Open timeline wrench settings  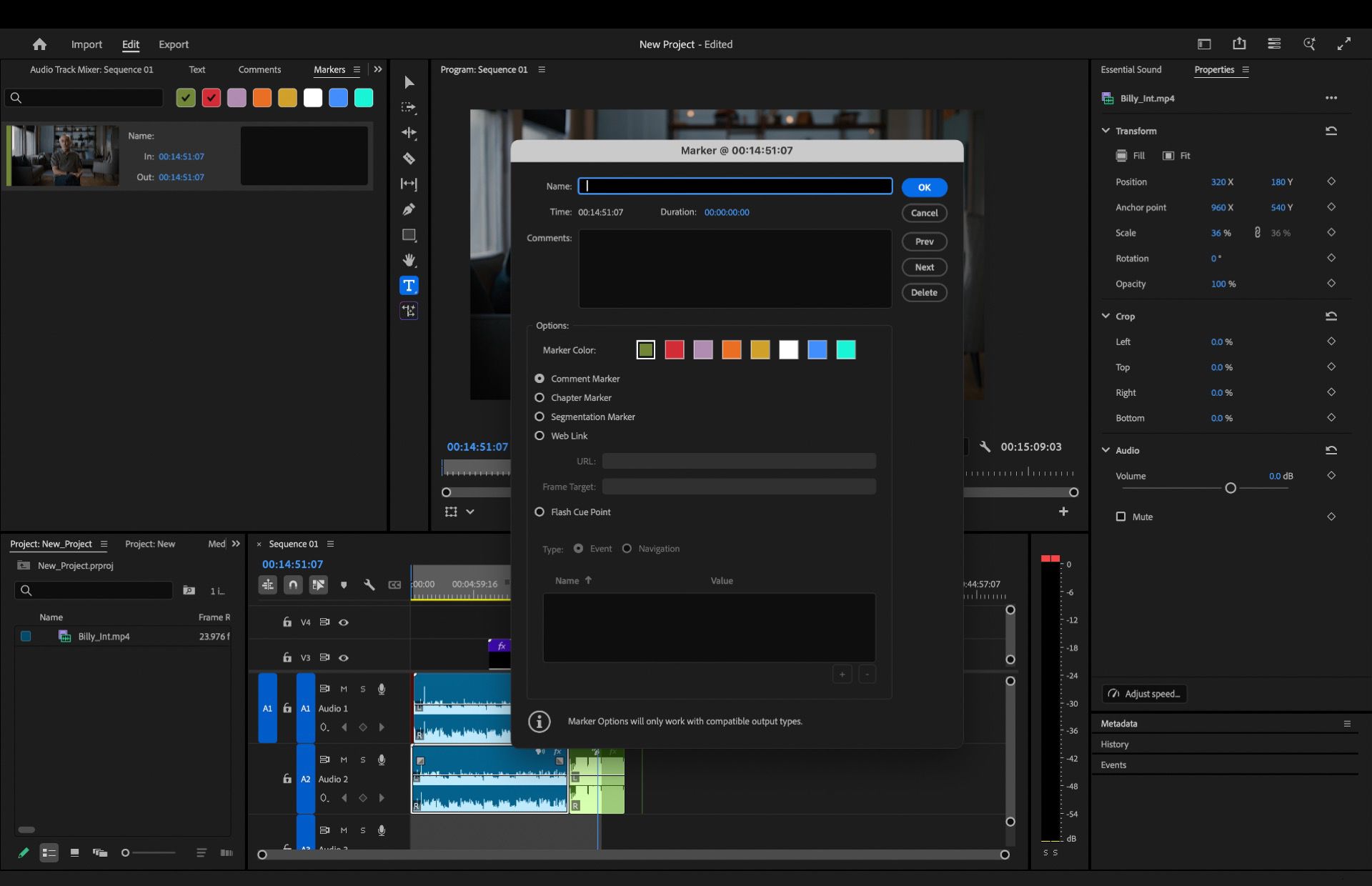point(369,585)
